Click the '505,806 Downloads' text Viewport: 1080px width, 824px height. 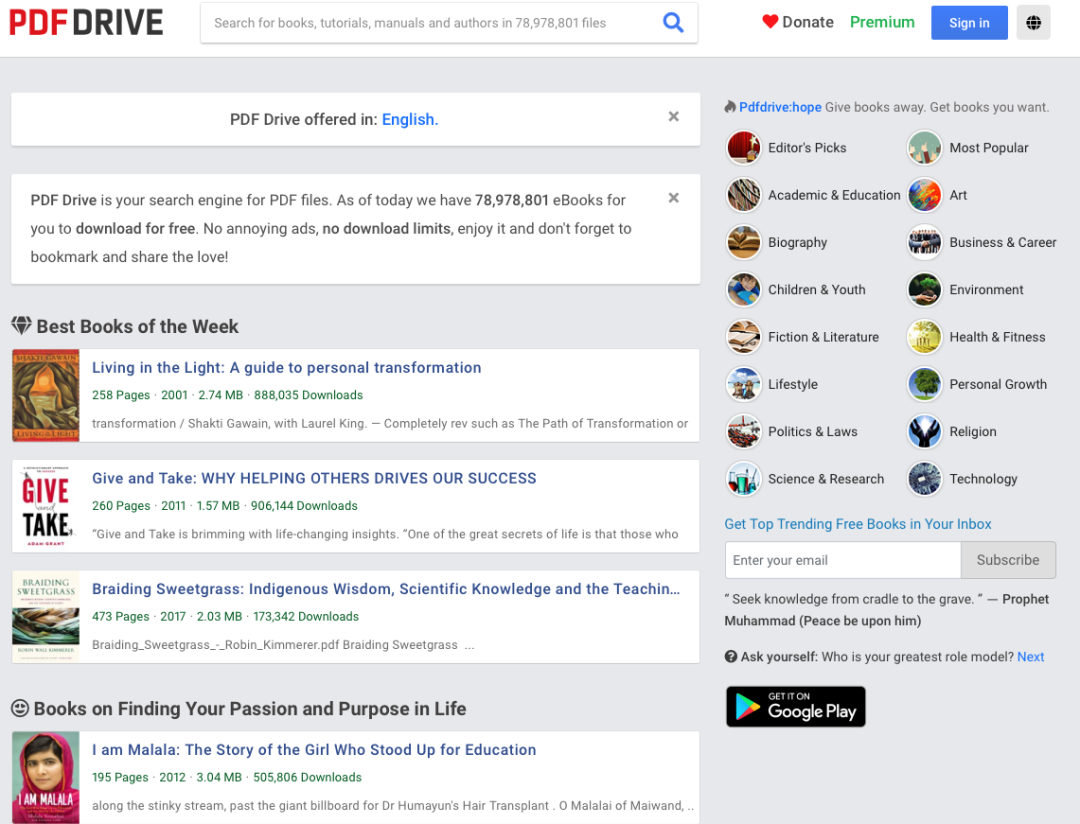(307, 777)
